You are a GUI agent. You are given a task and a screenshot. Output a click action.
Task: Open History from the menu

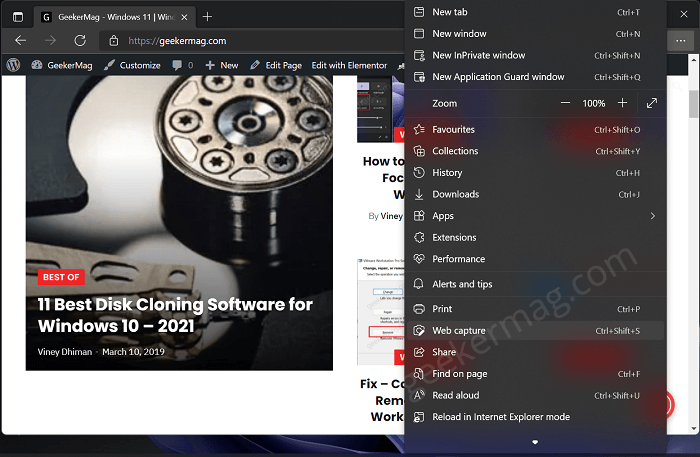535,173
